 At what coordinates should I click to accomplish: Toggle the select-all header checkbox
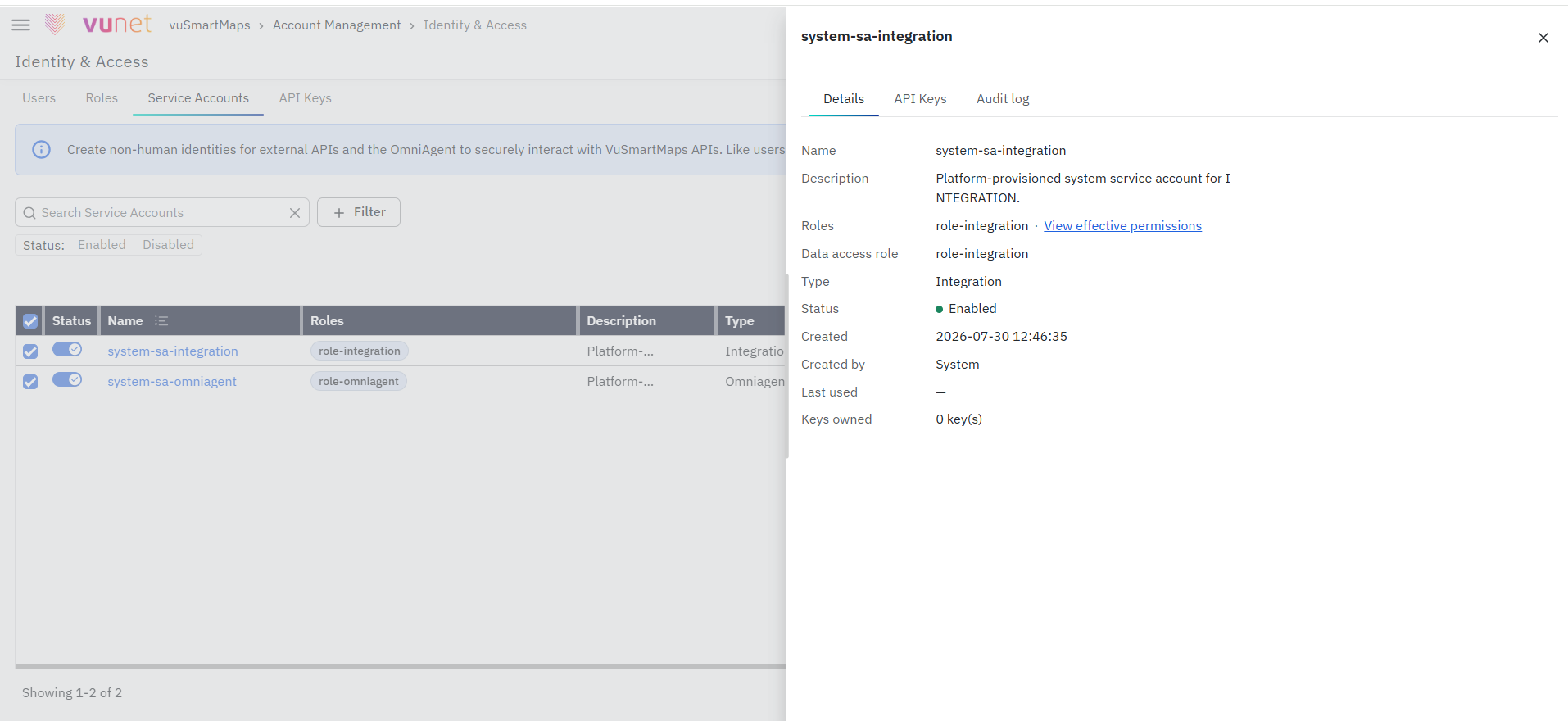click(30, 321)
